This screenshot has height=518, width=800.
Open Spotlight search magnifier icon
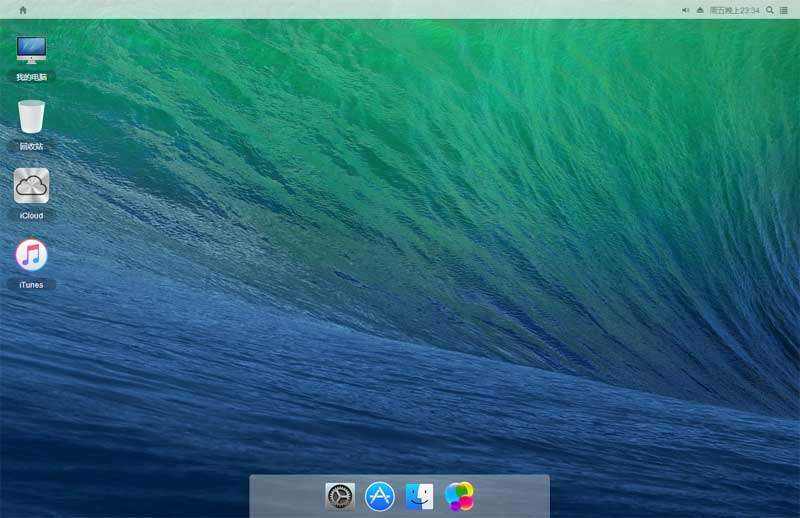pos(770,10)
